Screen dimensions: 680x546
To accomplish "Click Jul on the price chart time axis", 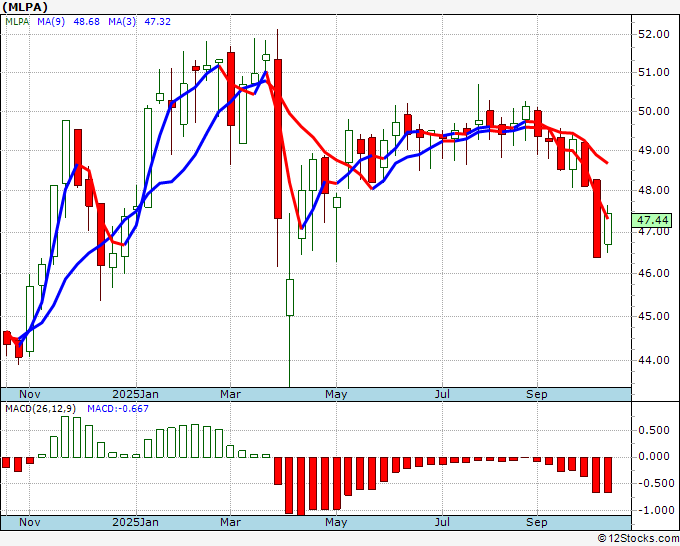I will click(442, 394).
